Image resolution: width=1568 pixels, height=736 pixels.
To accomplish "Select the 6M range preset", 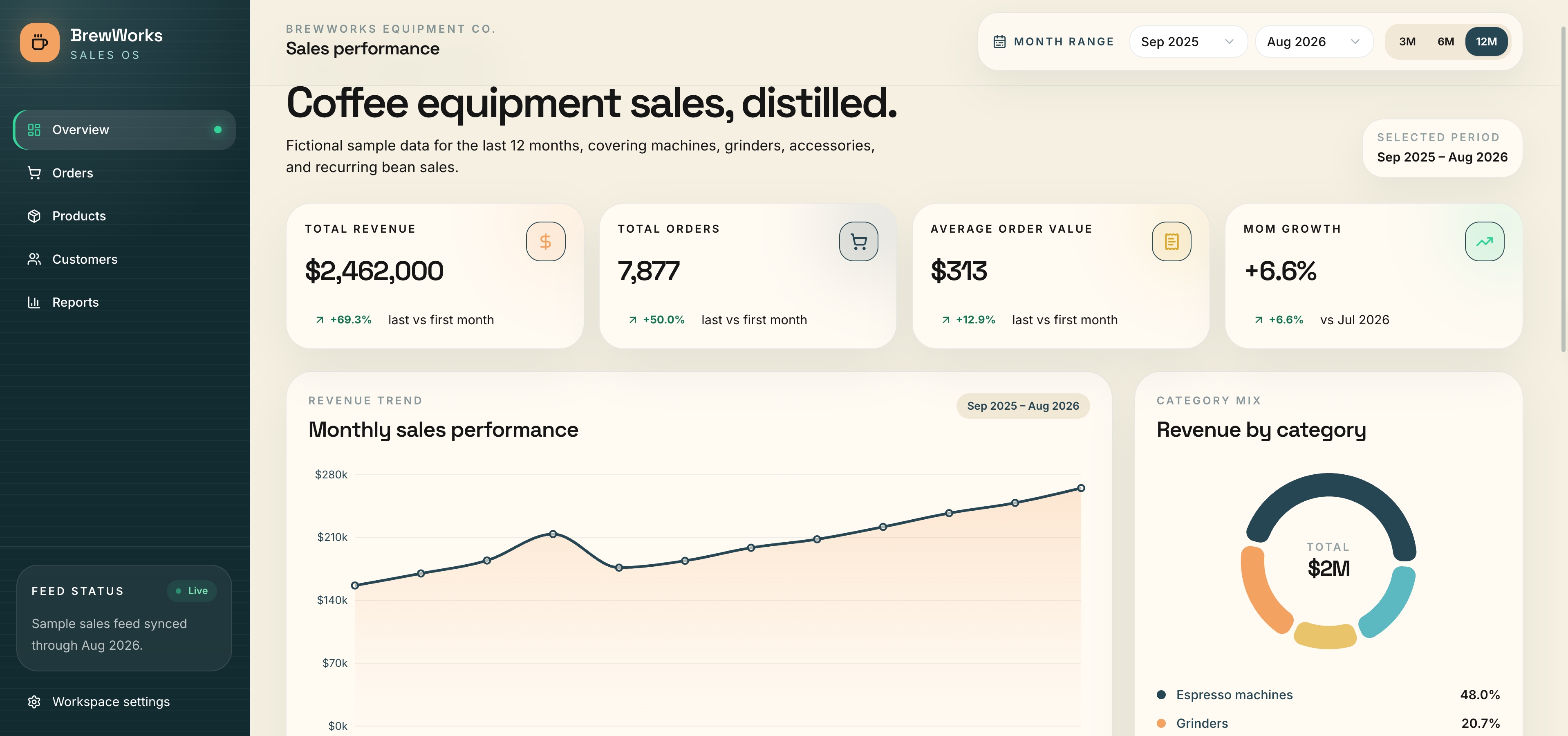I will 1446,41.
